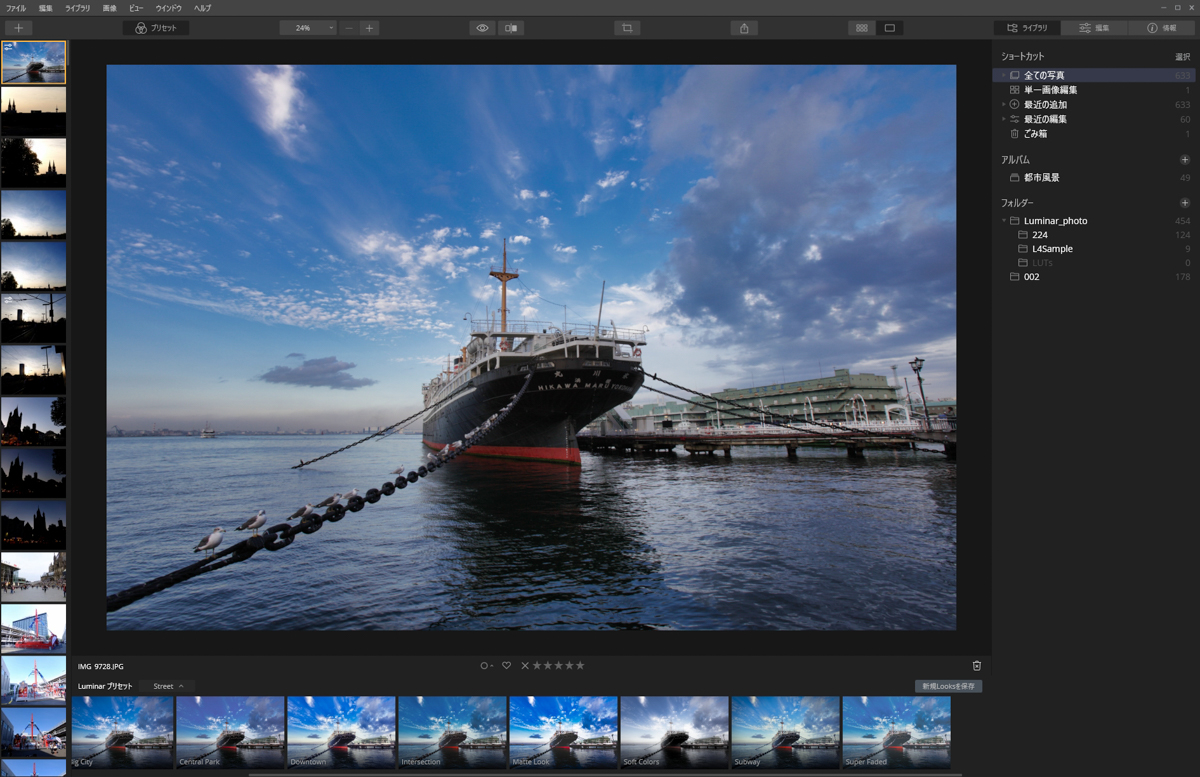The height and width of the screenshot is (777, 1200).
Task: Apply the Big City look
Action: 120,733
